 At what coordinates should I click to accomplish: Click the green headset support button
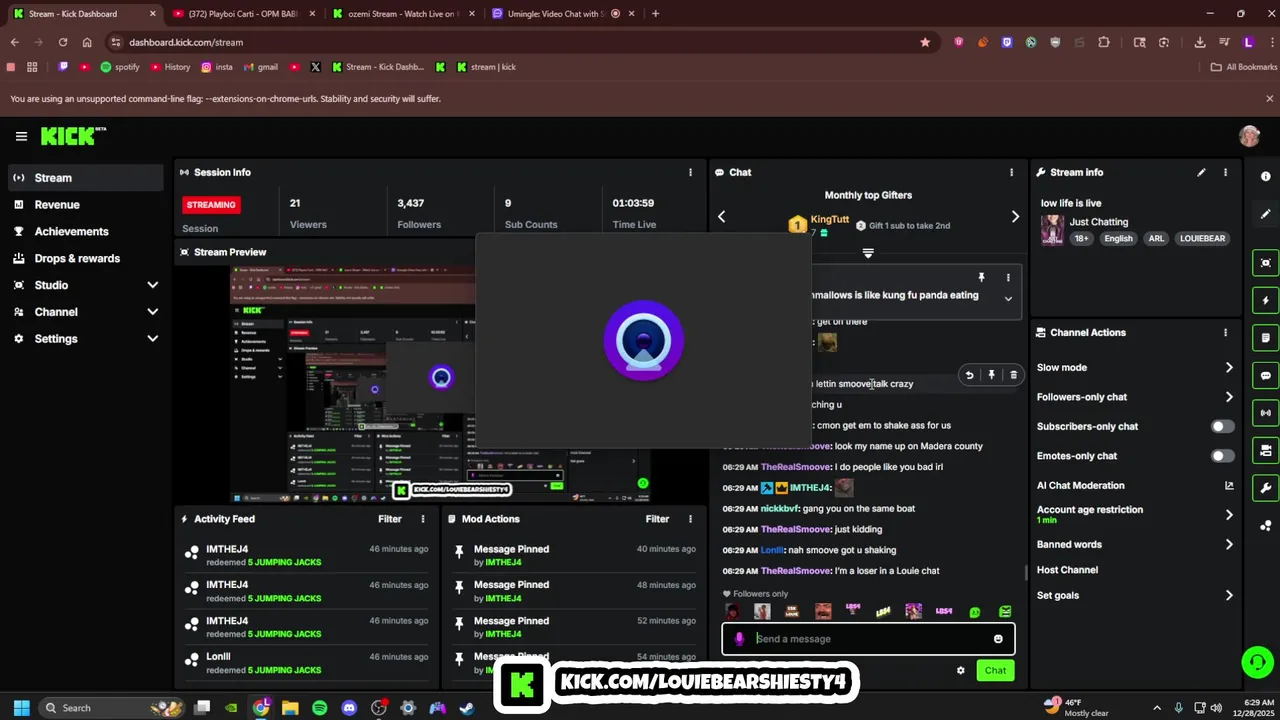[1256, 662]
